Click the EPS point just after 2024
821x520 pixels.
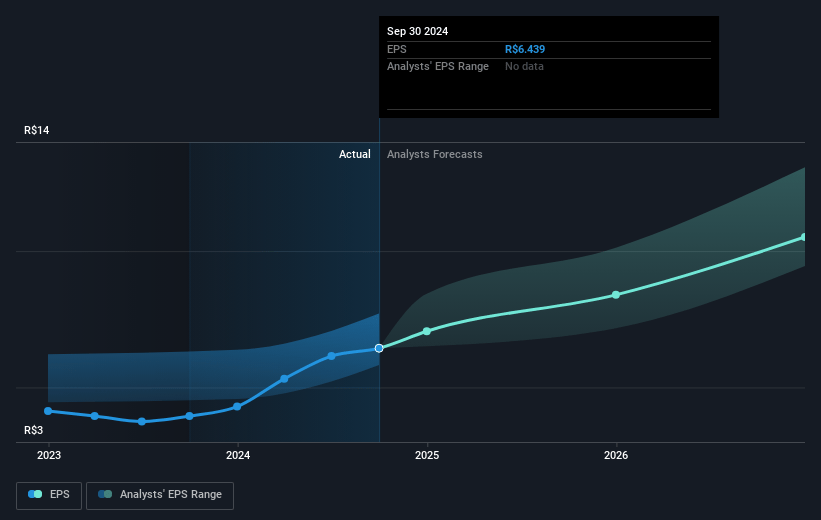[x=284, y=379]
